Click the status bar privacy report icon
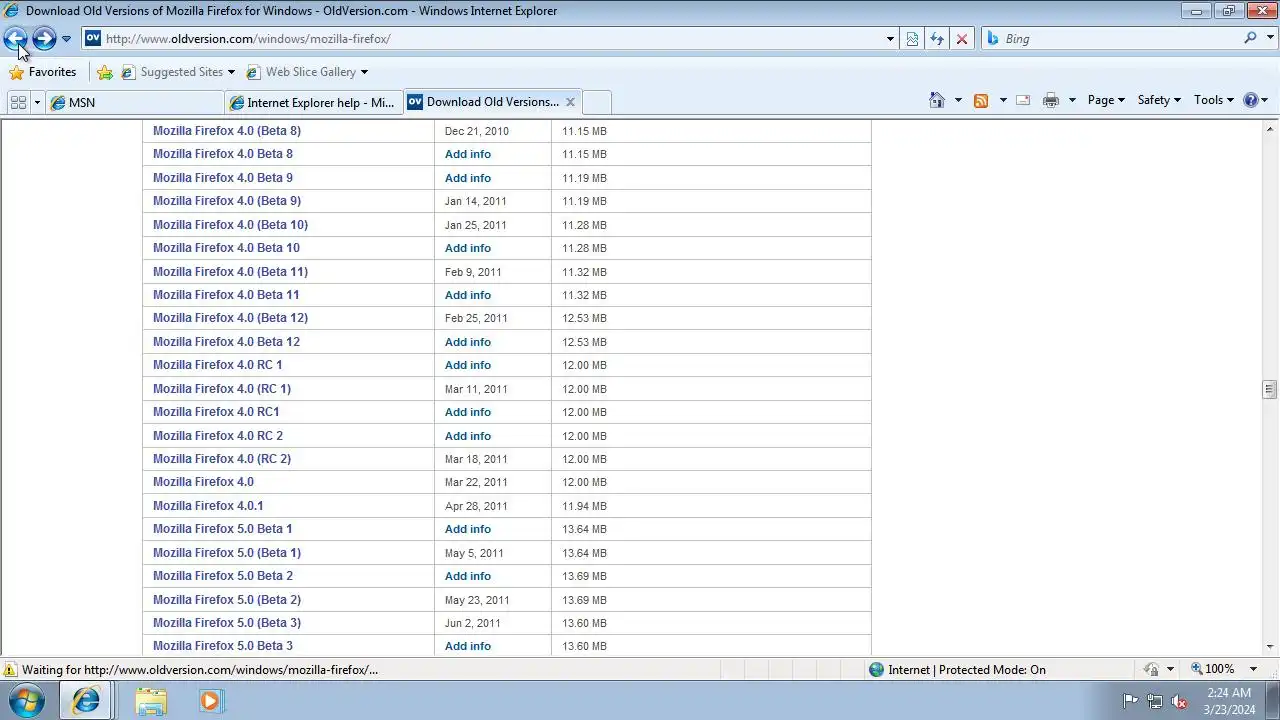This screenshot has width=1280, height=720. (x=1151, y=669)
